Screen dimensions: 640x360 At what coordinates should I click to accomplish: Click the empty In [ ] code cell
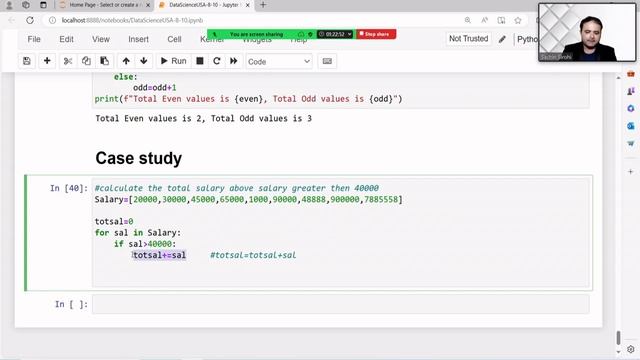point(341,304)
